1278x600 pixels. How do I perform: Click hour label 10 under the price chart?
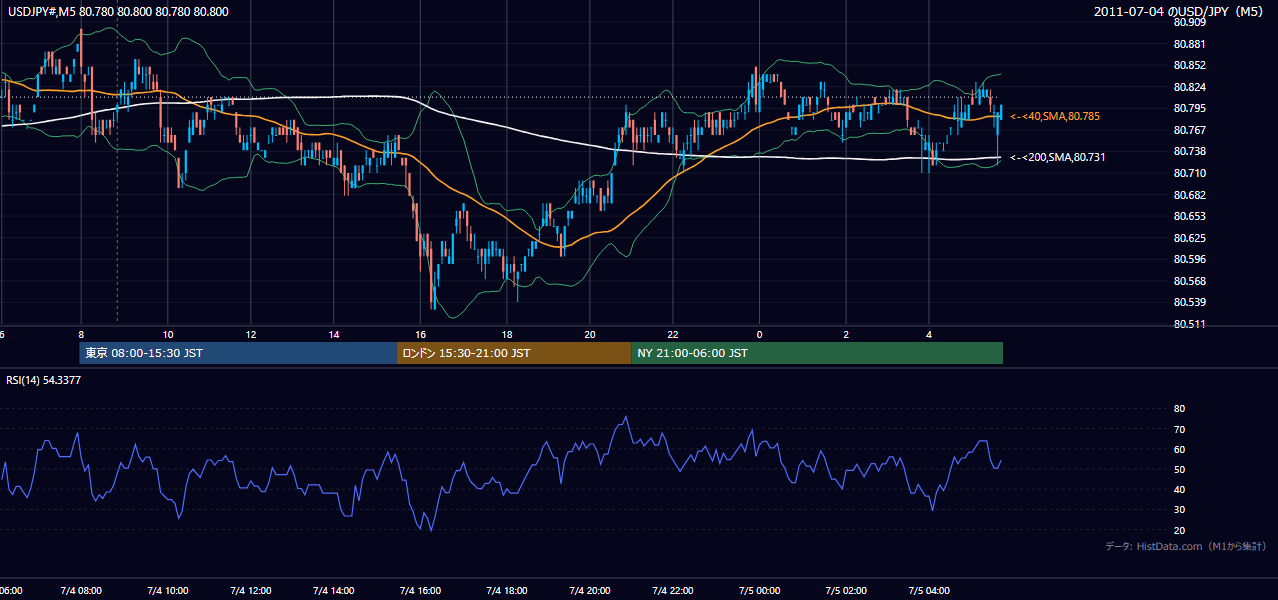(x=167, y=334)
